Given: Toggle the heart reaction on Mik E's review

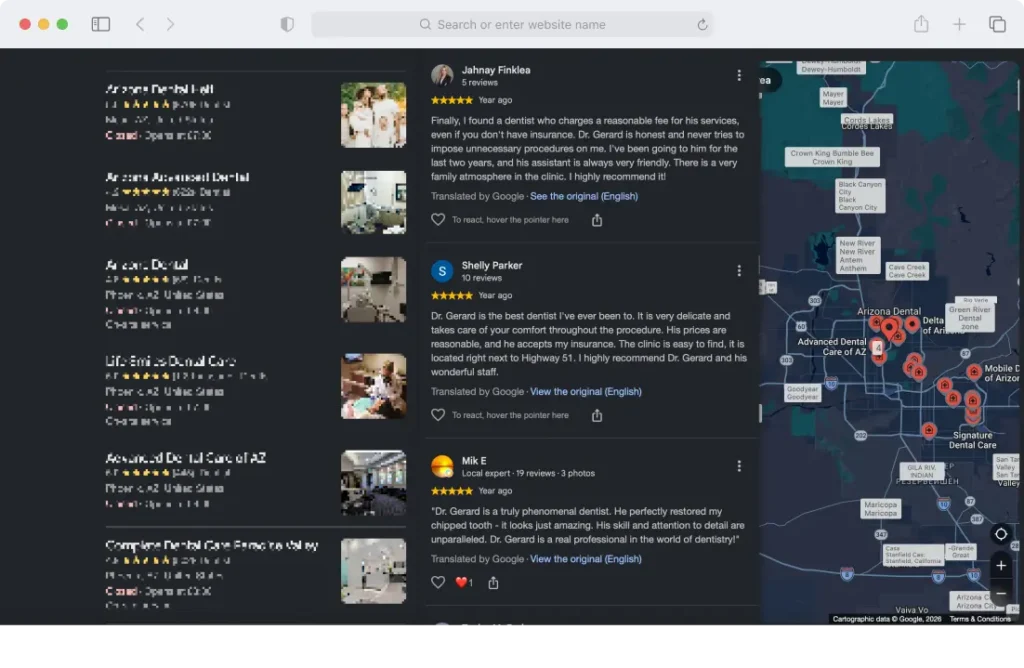Looking at the screenshot, I should point(438,582).
